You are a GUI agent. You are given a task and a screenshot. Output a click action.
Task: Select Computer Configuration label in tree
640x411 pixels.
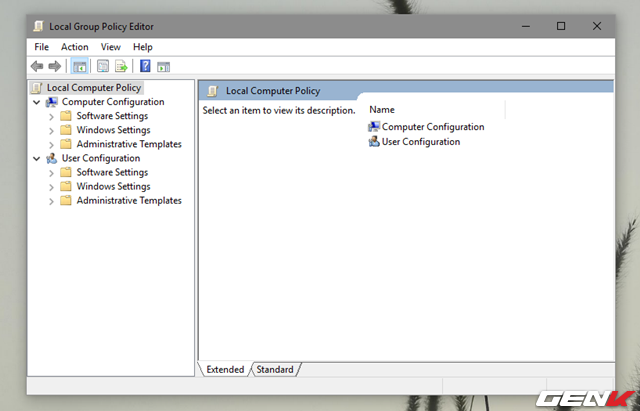[113, 102]
